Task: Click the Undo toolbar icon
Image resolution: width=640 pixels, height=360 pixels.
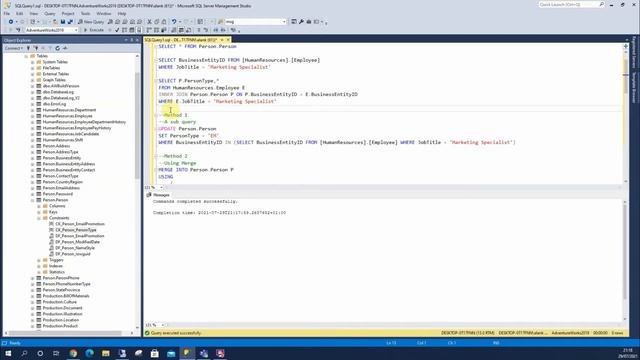Action: tap(174, 22)
